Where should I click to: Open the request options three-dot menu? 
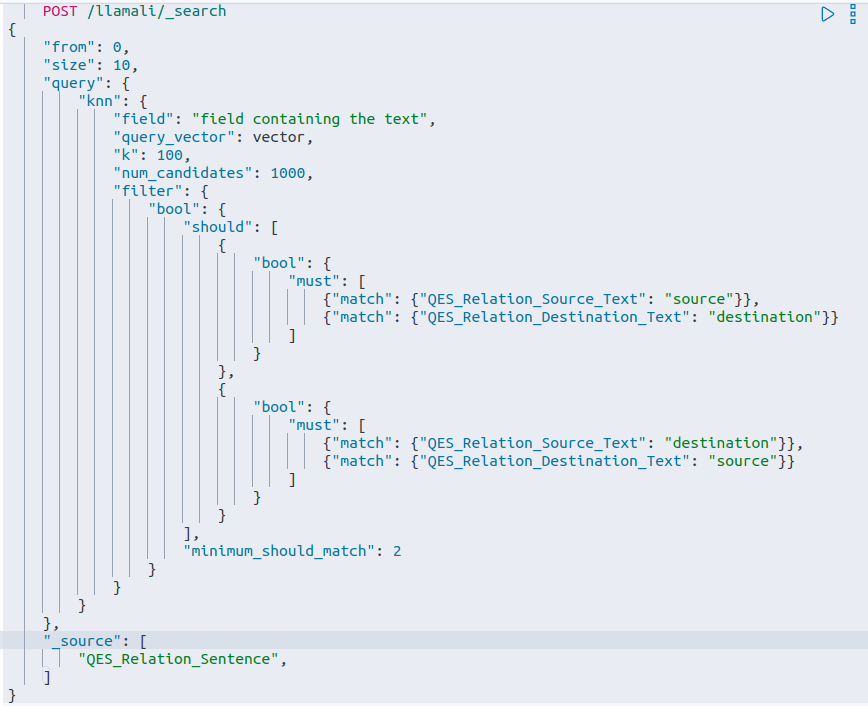click(853, 11)
